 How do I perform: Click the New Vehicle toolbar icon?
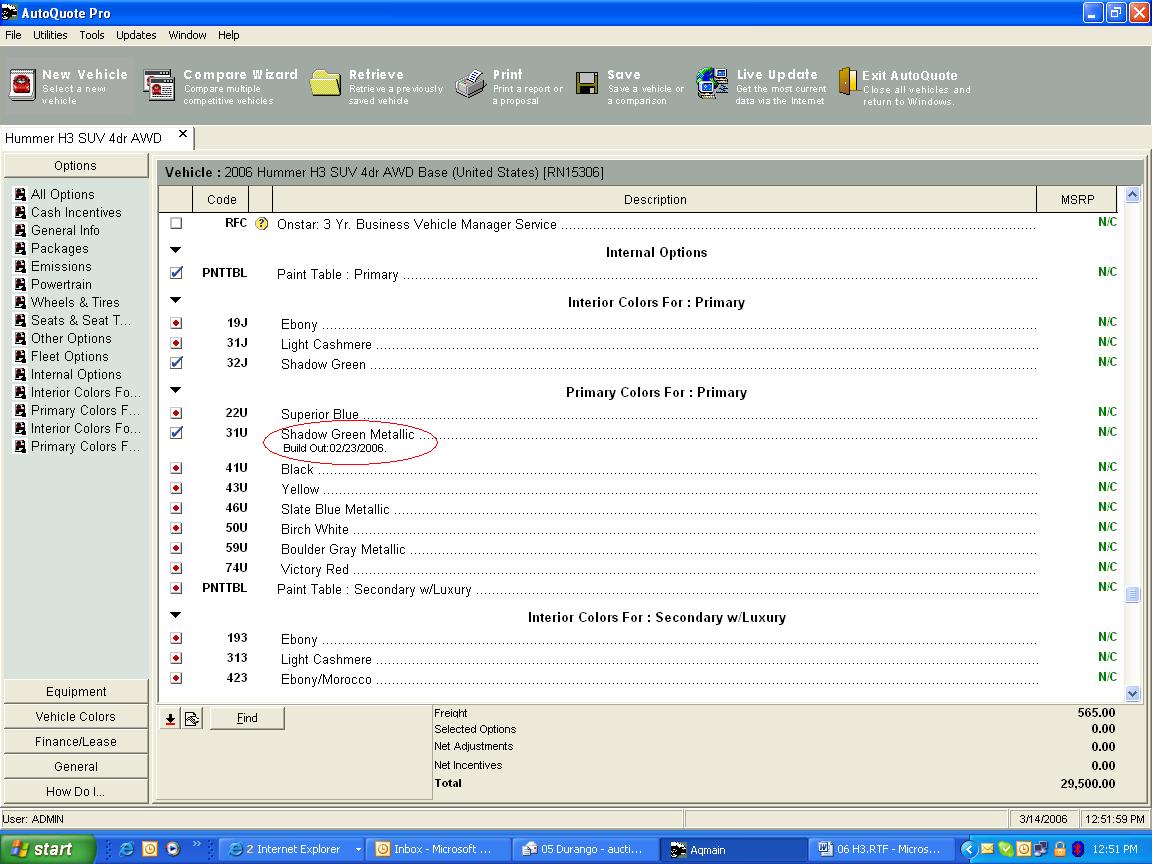pos(22,84)
